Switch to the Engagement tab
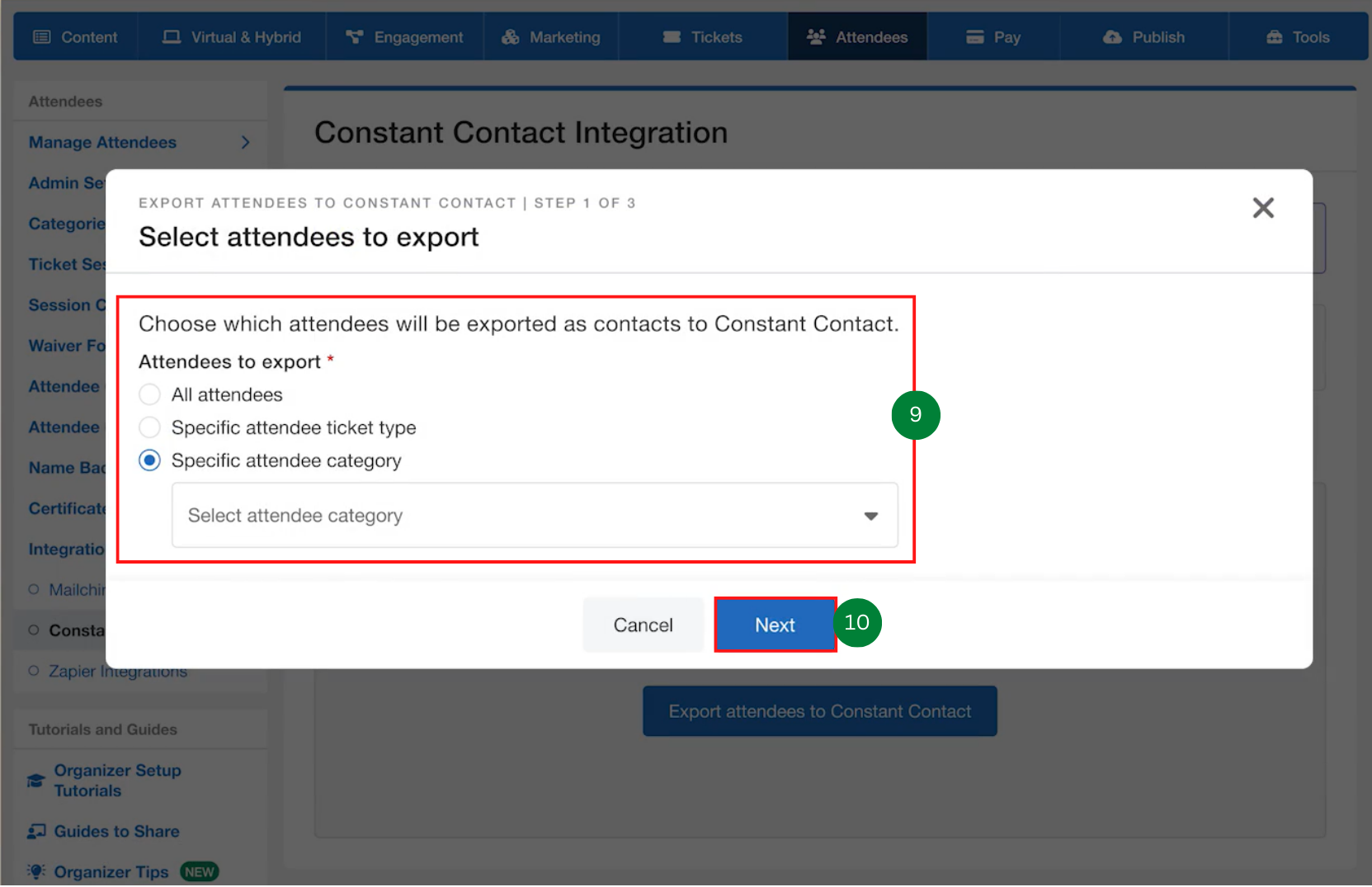Image resolution: width=1372 pixels, height=887 pixels. (x=404, y=37)
